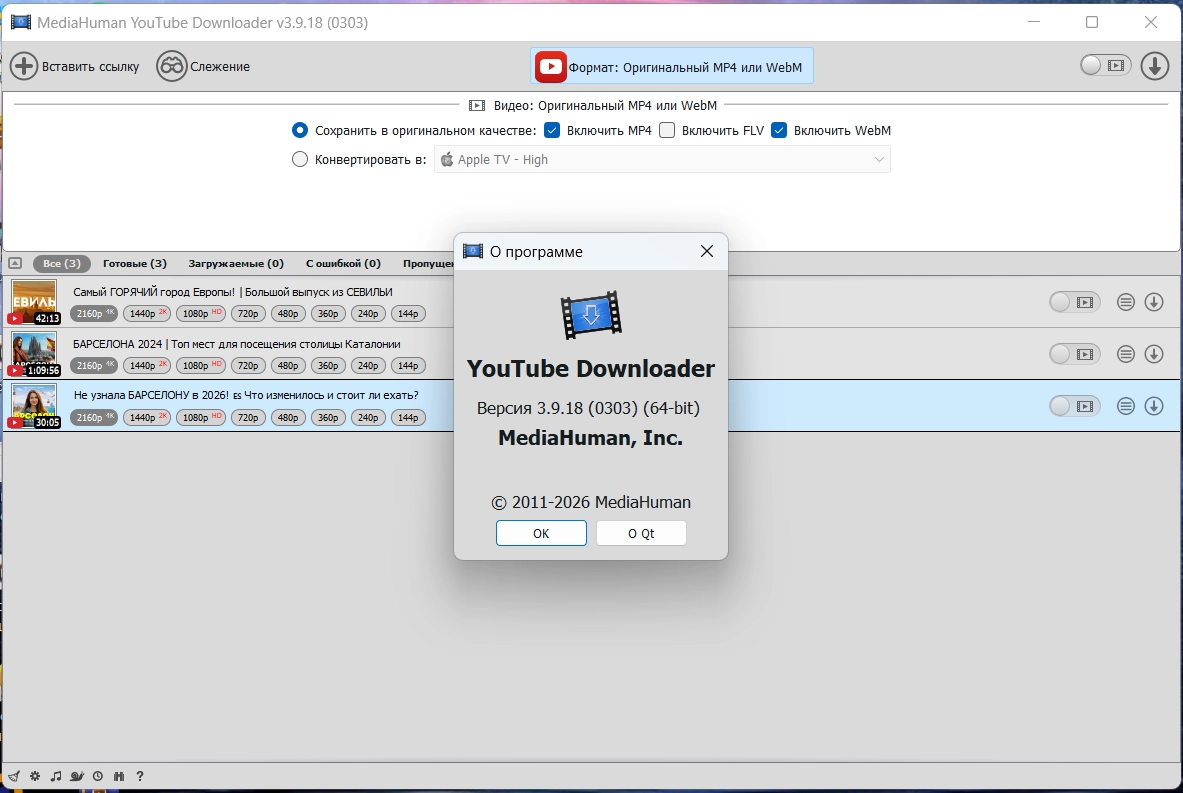Viewport: 1183px width, 793px height.
Task: Start download for the БАРСЕЛОНА 2024 row
Action: [x=1154, y=354]
